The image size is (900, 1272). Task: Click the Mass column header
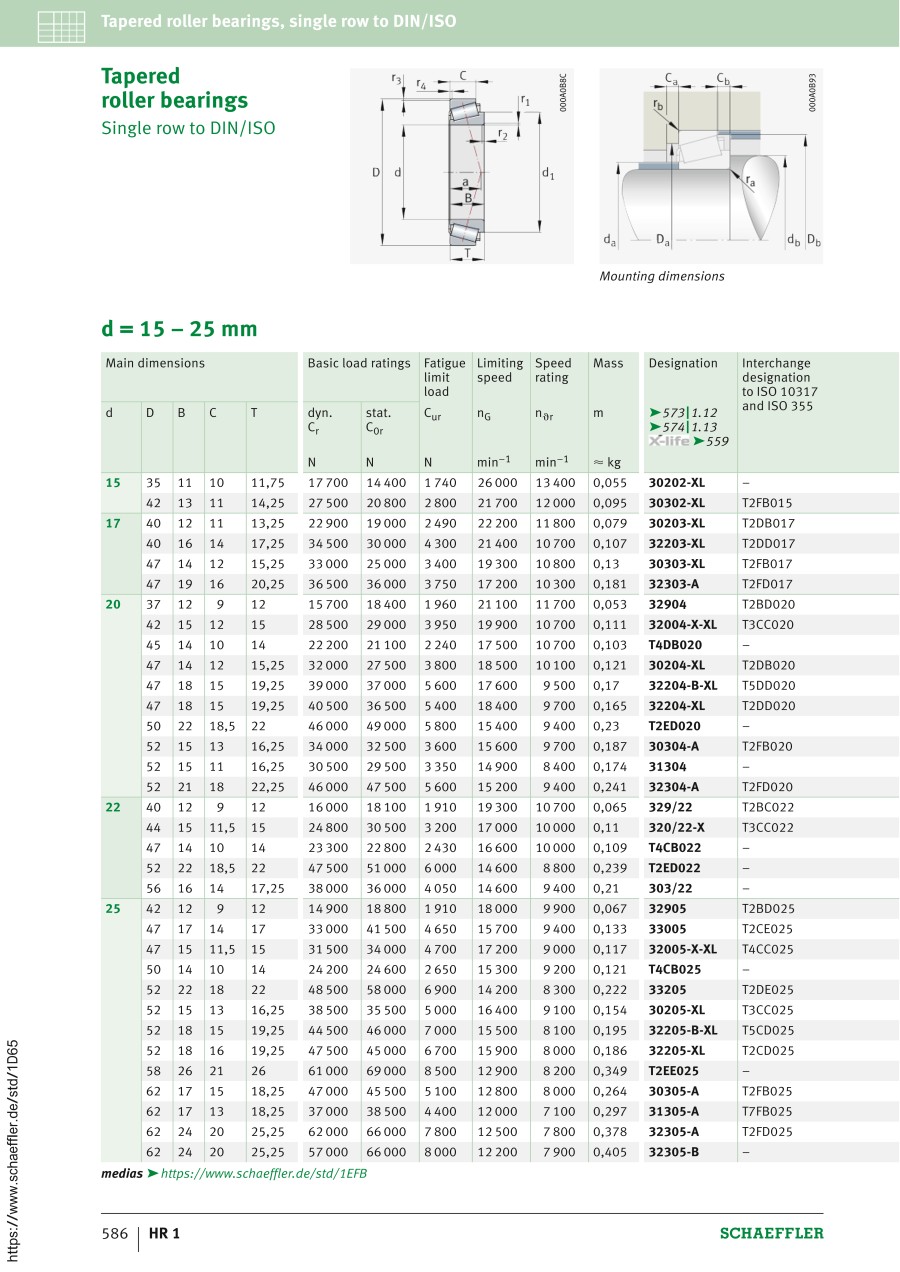(x=608, y=364)
